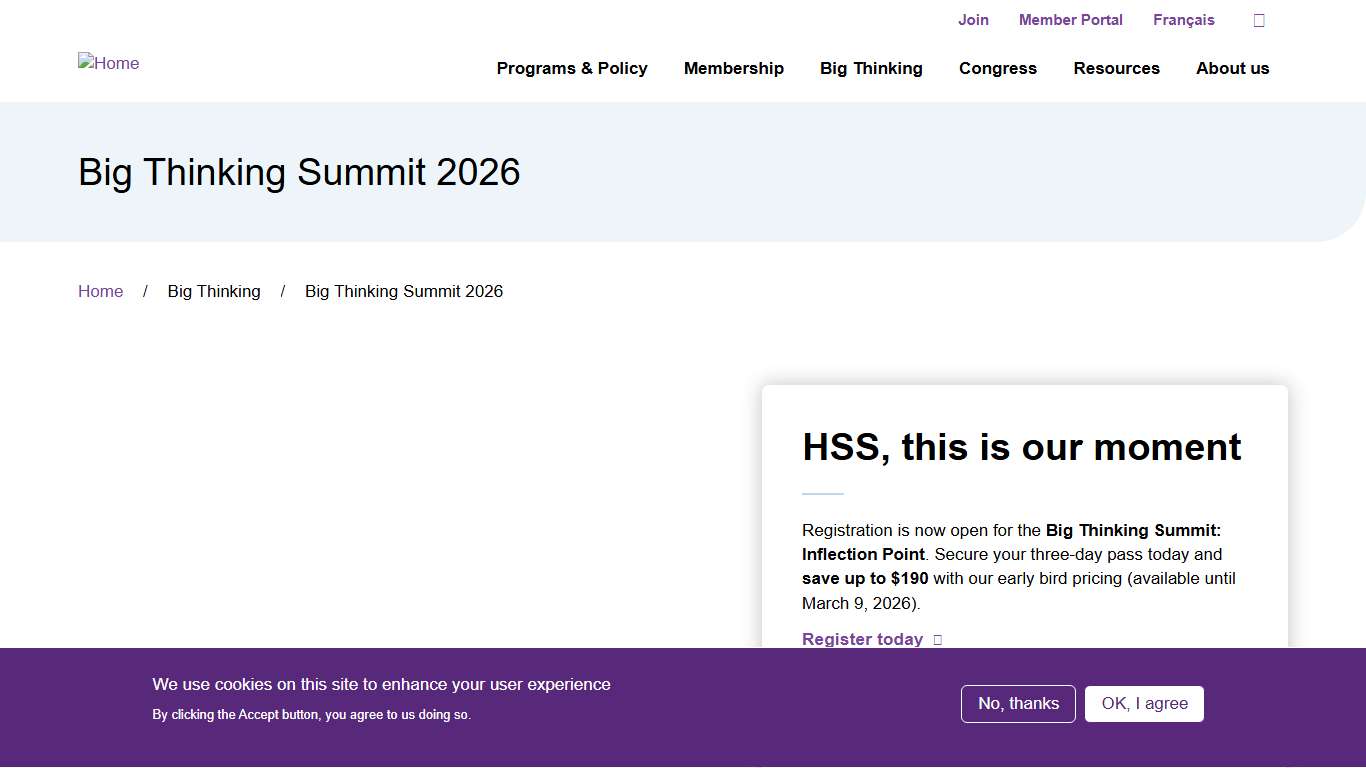Viewport: 1366px width, 768px height.
Task: Open Big Thinking from the breadcrumb trail
Action: click(214, 291)
